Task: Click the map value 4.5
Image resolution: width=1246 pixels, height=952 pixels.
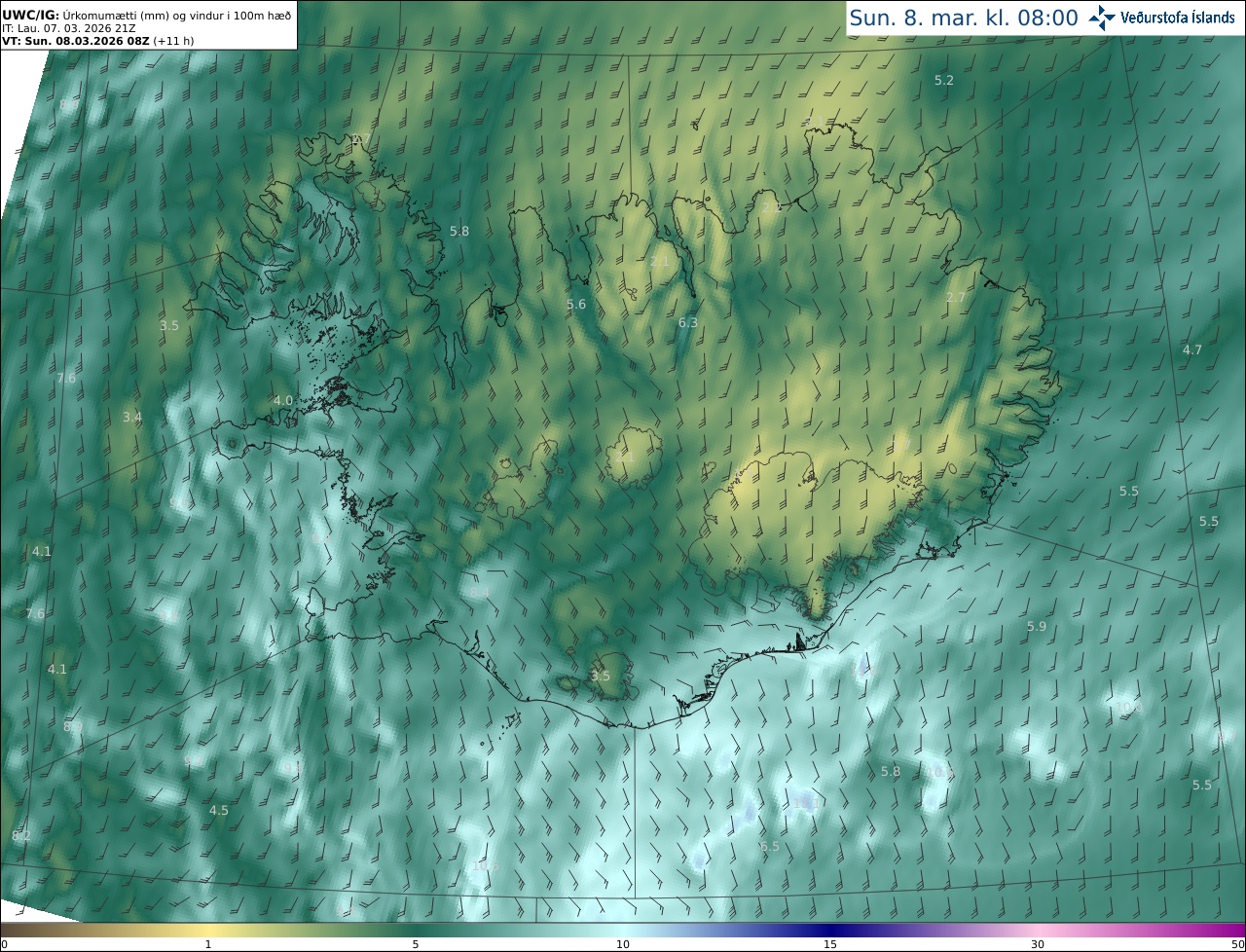Action: (x=219, y=810)
